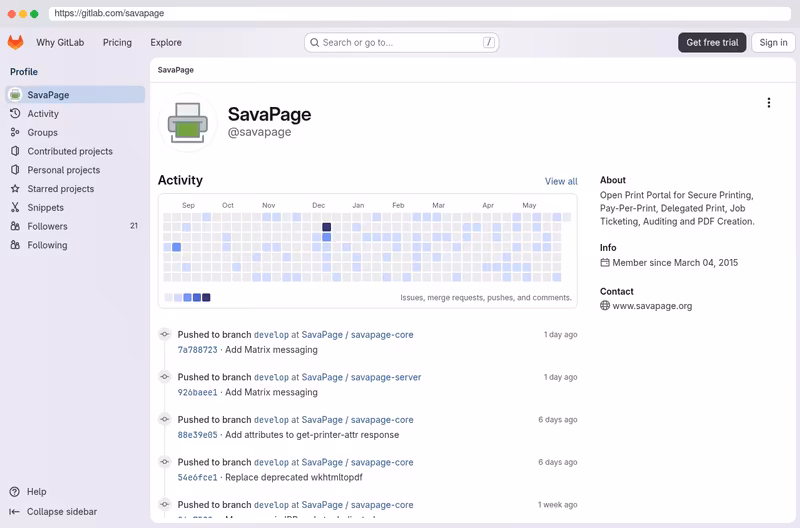Open the profile actions kebab menu
This screenshot has width=800, height=528.
click(x=769, y=103)
